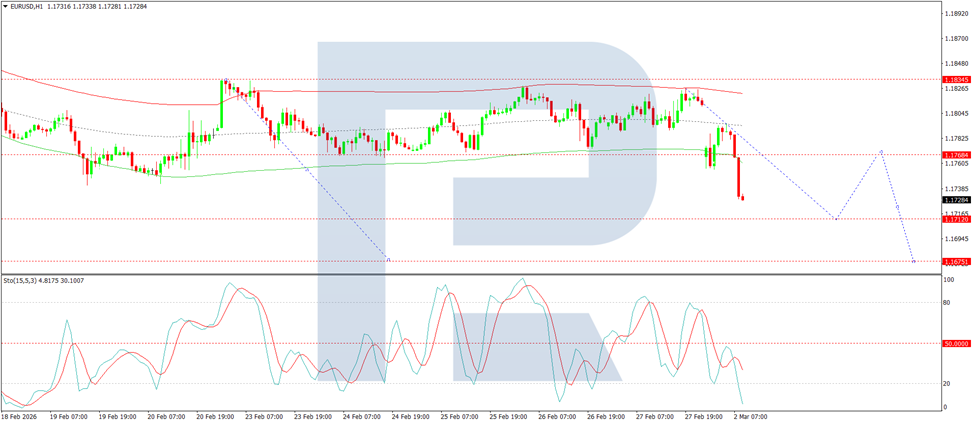
Task: Click the EURUSD,H1 chart title dropdown arrow
Action: pos(6,6)
